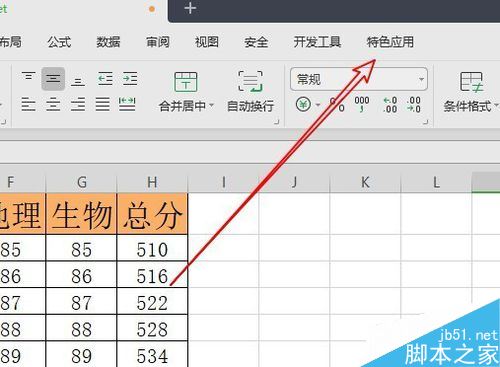Click the distributed alignment icon
The height and width of the screenshot is (367, 500).
tap(127, 104)
